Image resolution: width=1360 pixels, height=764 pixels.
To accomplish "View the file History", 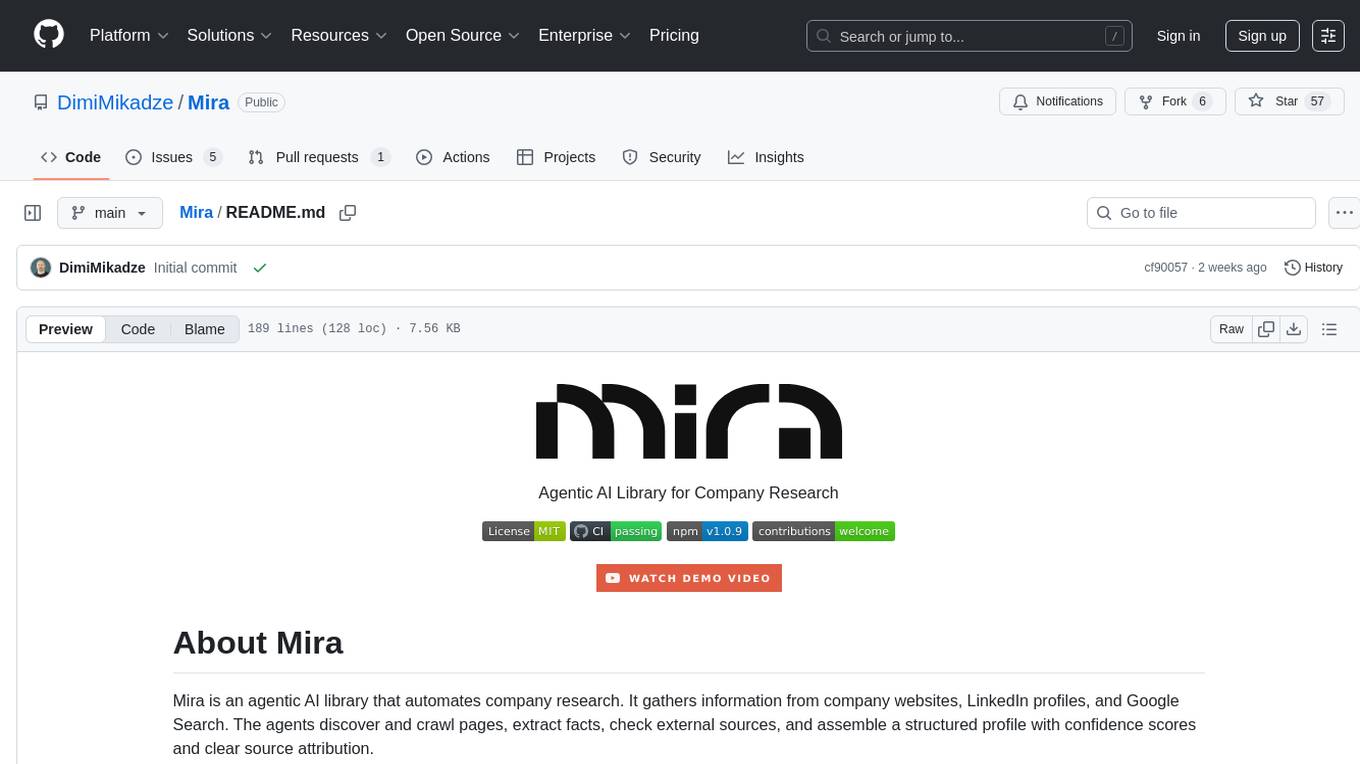I will tap(1313, 267).
